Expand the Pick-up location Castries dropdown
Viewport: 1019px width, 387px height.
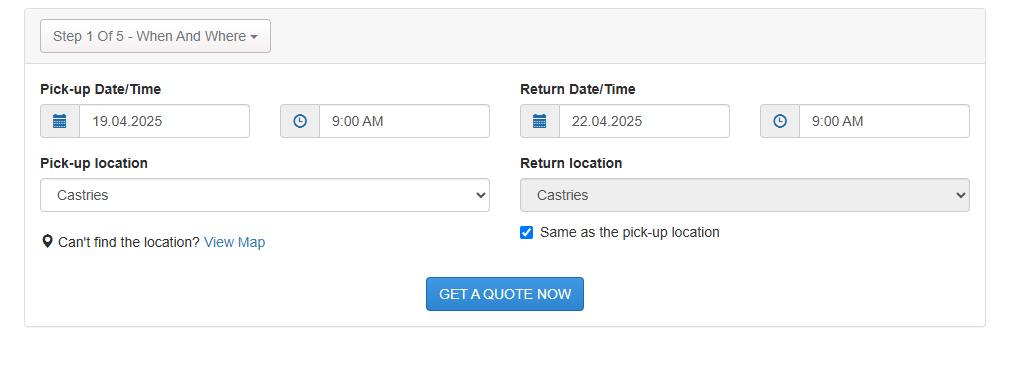[x=264, y=195]
